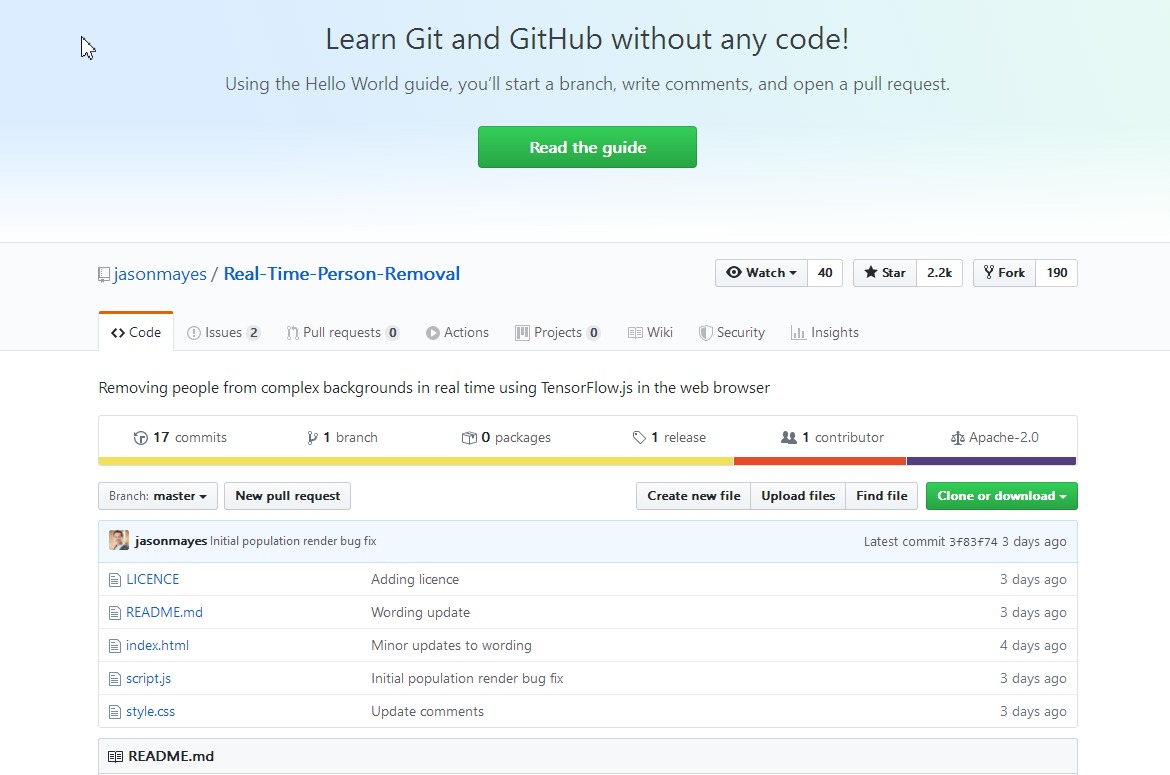The width and height of the screenshot is (1170, 775).
Task: Click the eye icon in Watch button
Action: [733, 272]
